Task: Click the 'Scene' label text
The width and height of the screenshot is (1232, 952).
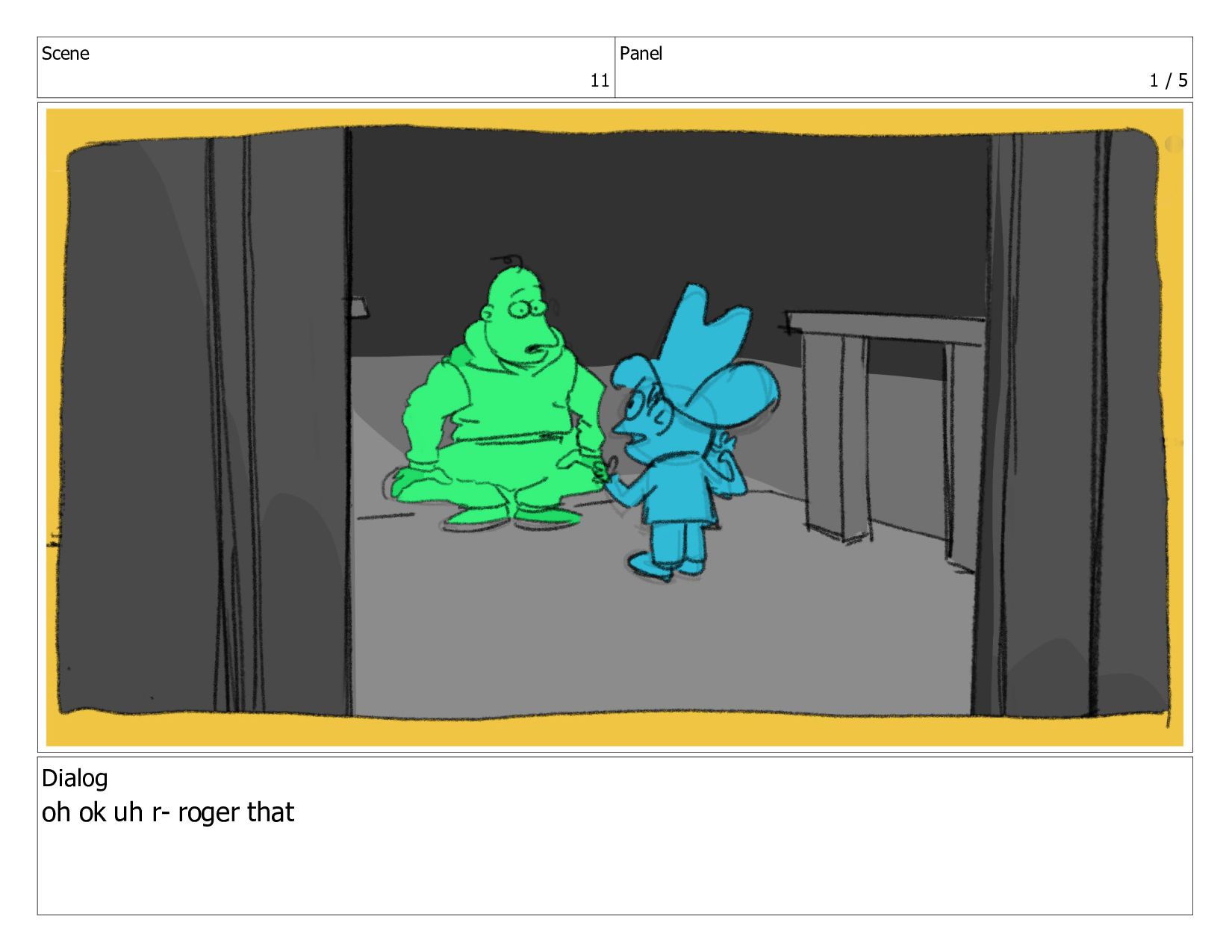Action: tap(66, 54)
